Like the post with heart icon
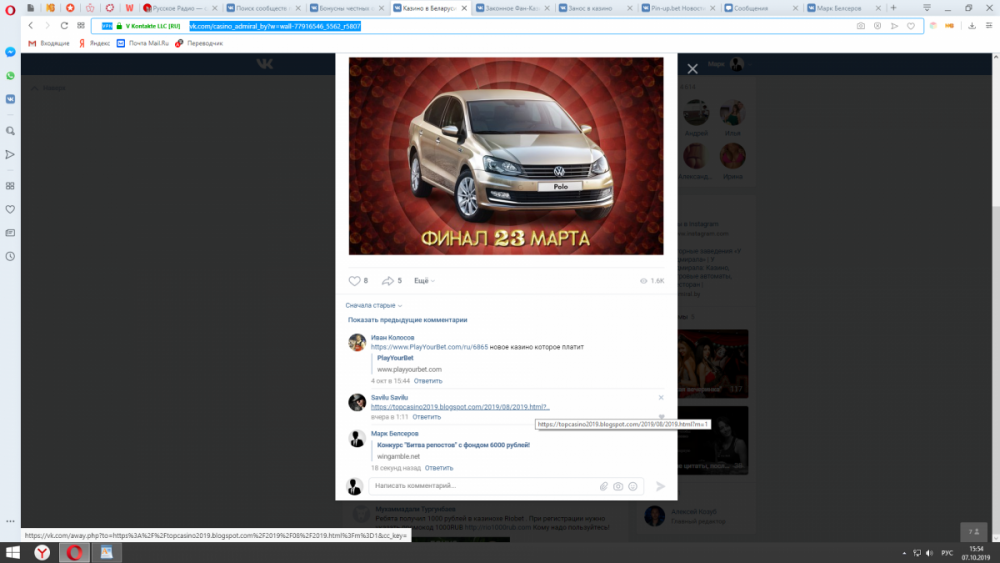This screenshot has height=563, width=1000. 355,281
